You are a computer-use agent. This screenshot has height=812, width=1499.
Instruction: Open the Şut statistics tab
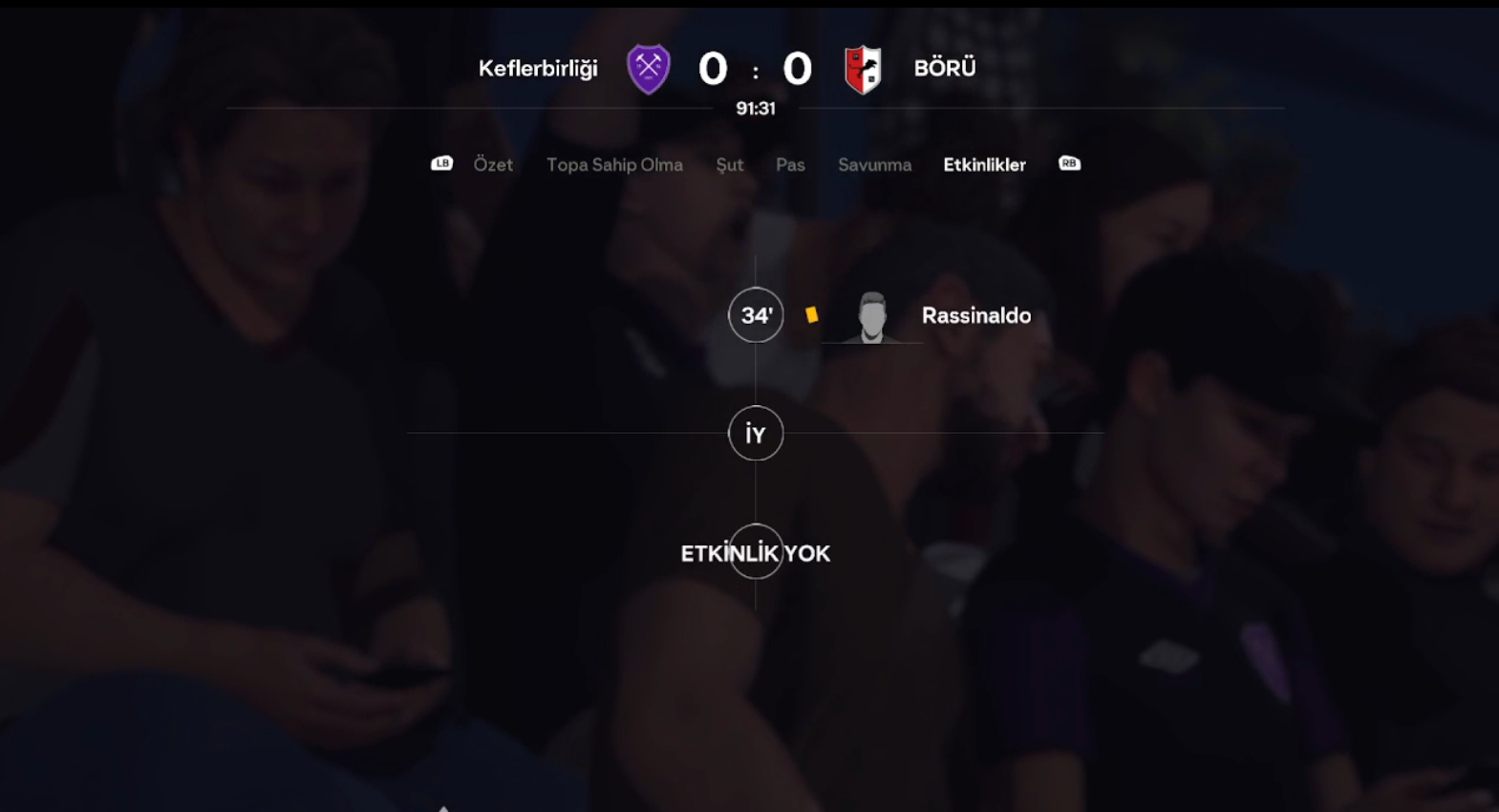(730, 165)
